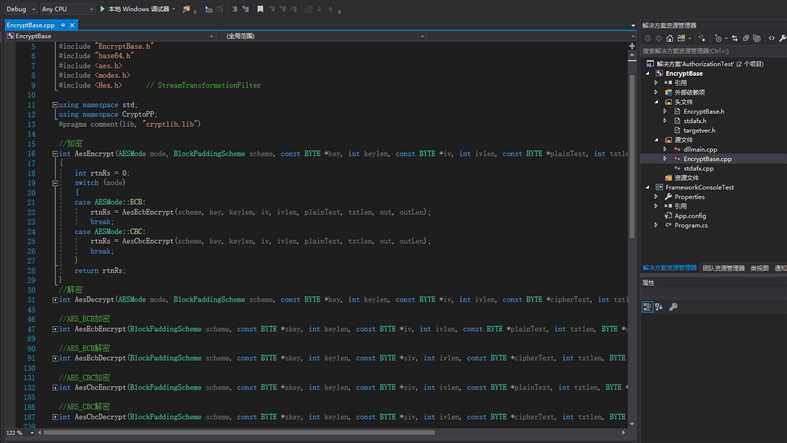Click the Categorized icon in Properties panel
Image resolution: width=787 pixels, height=443 pixels.
(x=647, y=307)
